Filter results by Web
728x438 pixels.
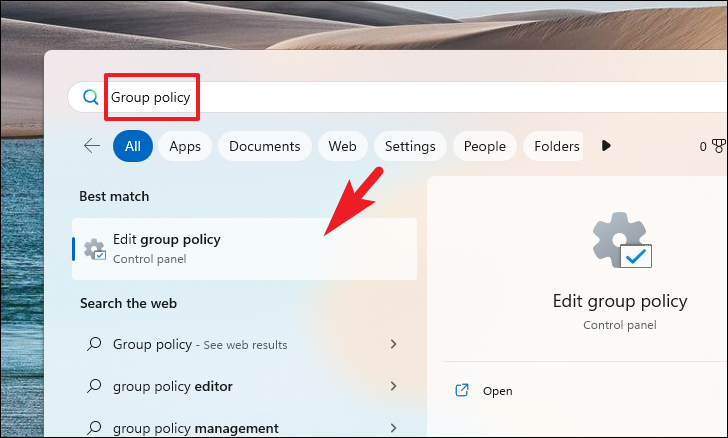tap(343, 146)
